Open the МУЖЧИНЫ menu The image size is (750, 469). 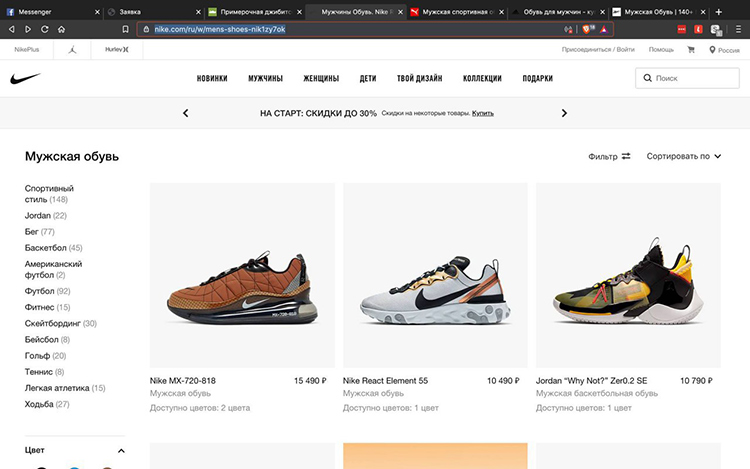tap(265, 78)
